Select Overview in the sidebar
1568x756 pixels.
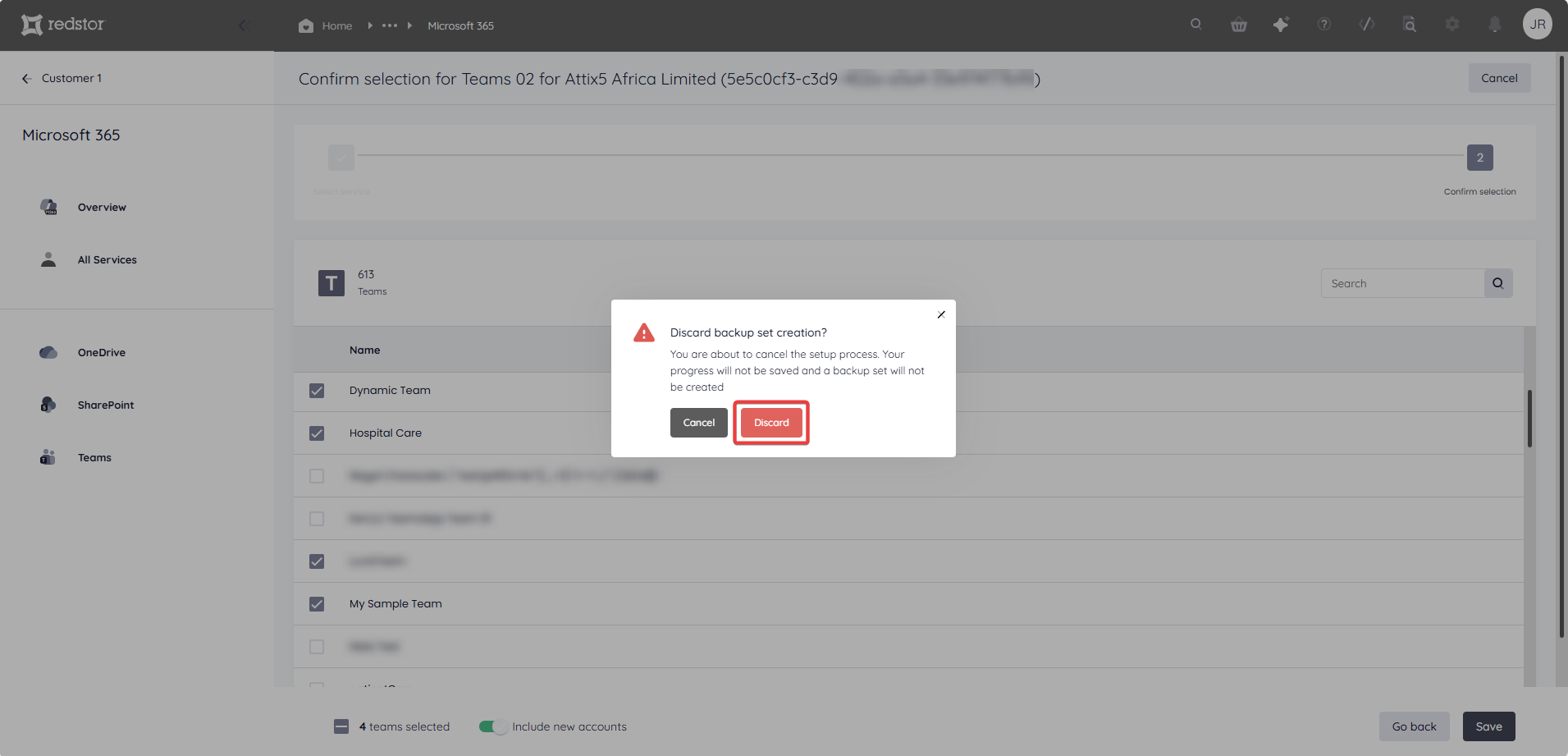[102, 208]
